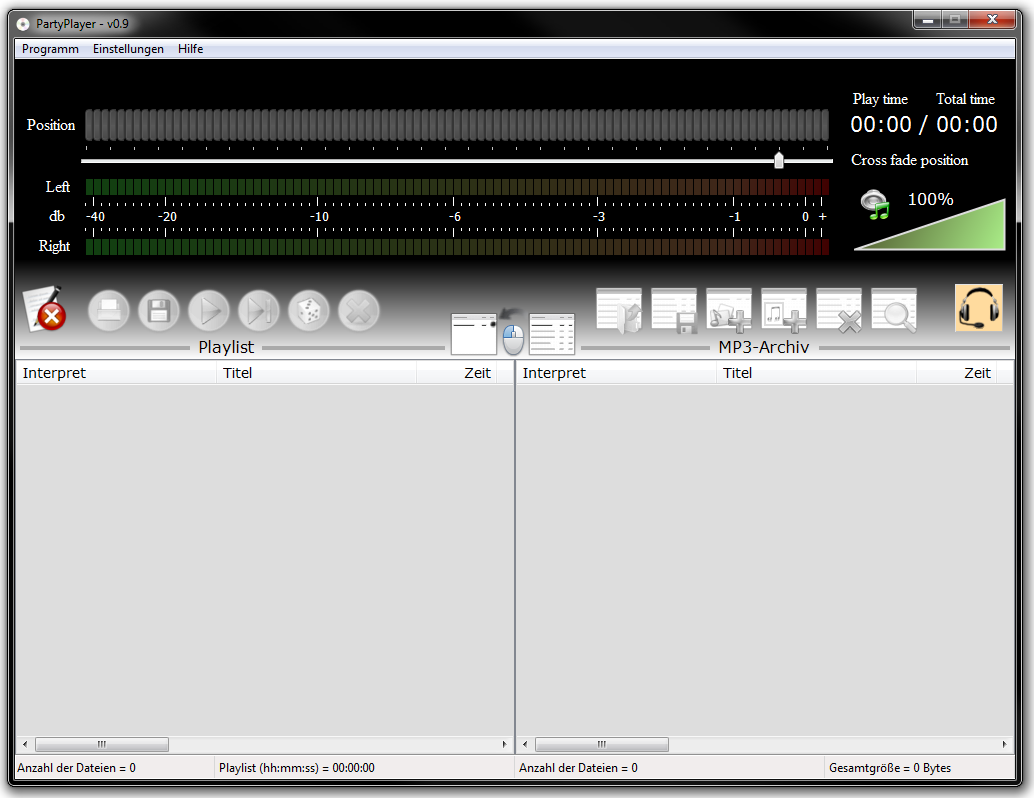Click the clear playlist notepad icon
This screenshot has height=798, width=1034.
click(44, 309)
